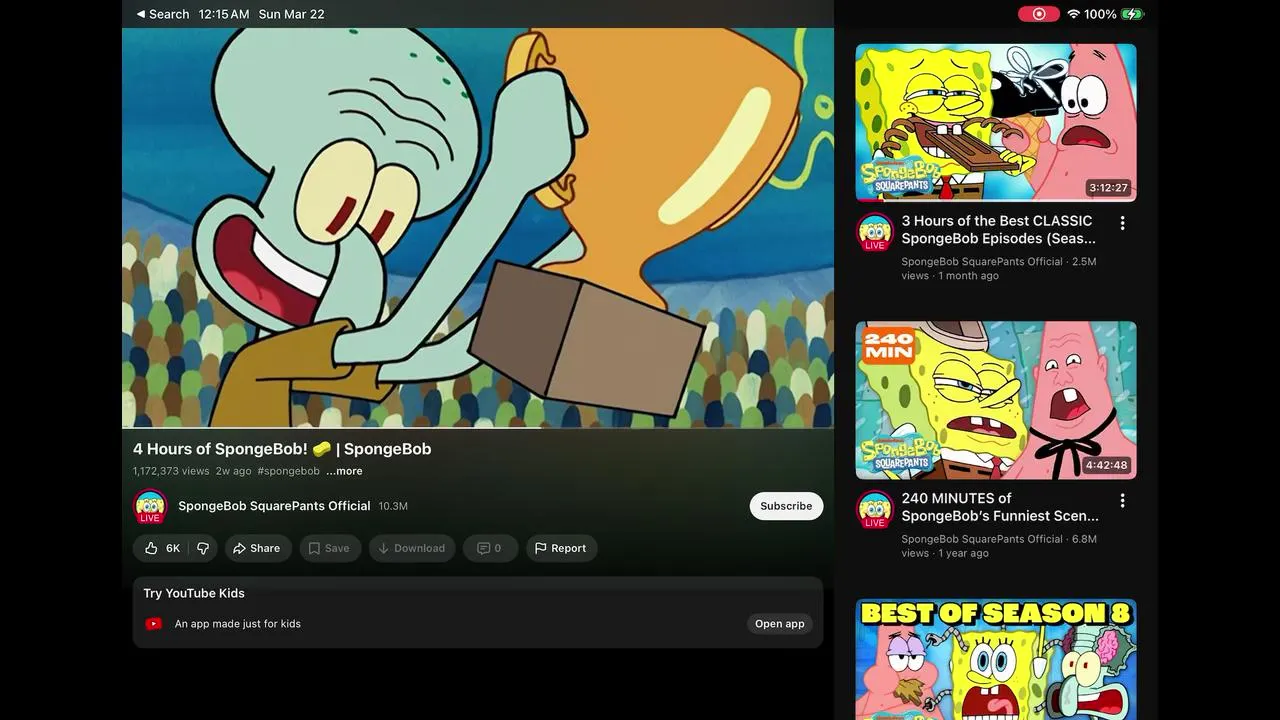This screenshot has width=1280, height=720.
Task: Click title 240 MINUTES of SpongeBob's Funniest
Action: pos(1000,507)
